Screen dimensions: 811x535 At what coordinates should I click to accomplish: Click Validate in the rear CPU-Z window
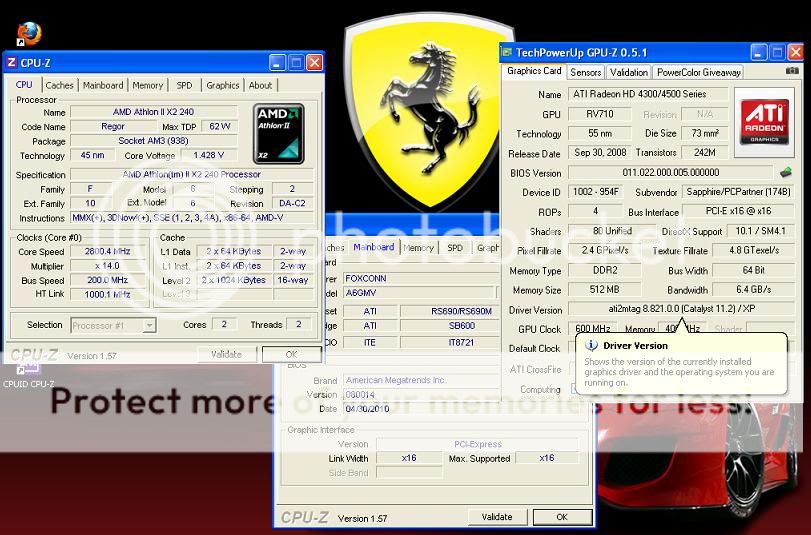pos(497,517)
